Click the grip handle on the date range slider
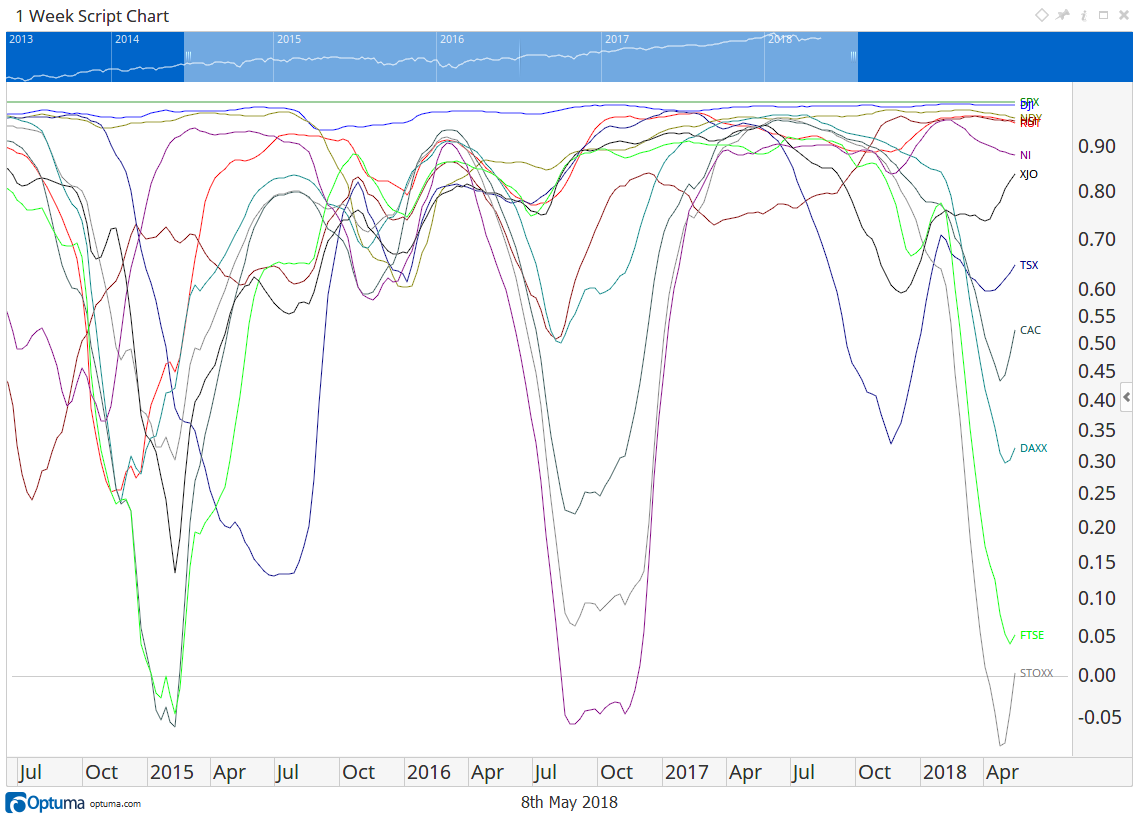Viewport: 1139px width, 819px height. [186, 57]
